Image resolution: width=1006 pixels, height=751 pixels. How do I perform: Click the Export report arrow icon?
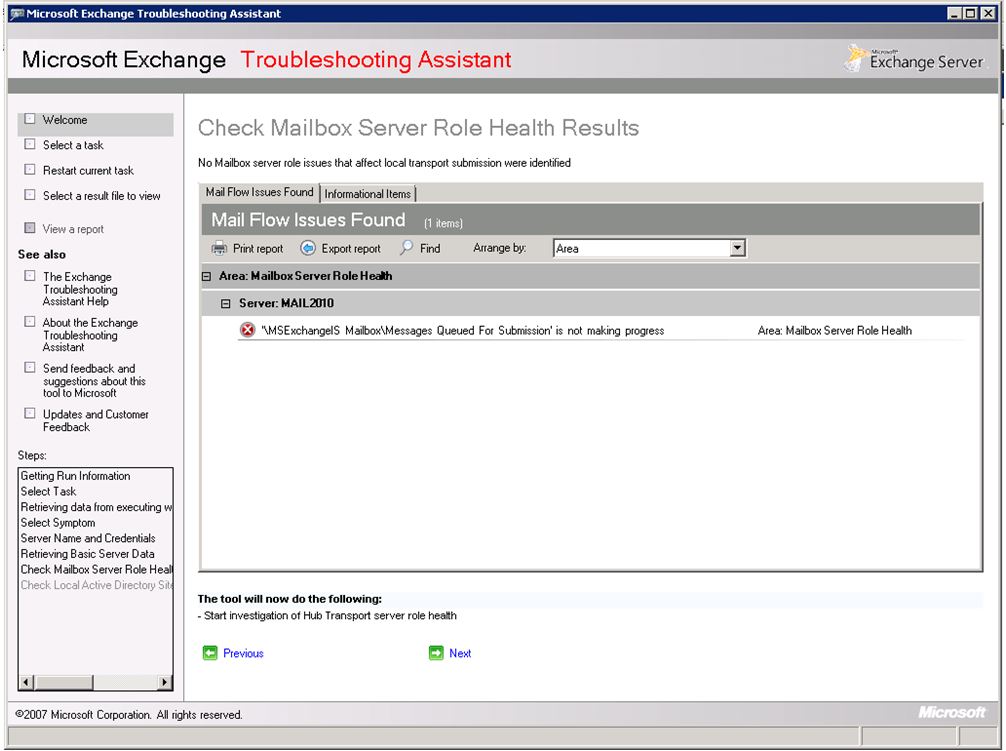(x=308, y=249)
